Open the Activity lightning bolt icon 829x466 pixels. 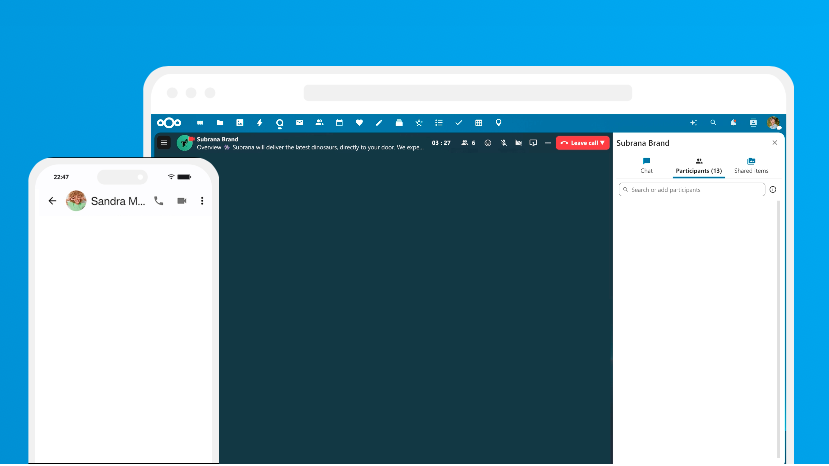[259, 122]
